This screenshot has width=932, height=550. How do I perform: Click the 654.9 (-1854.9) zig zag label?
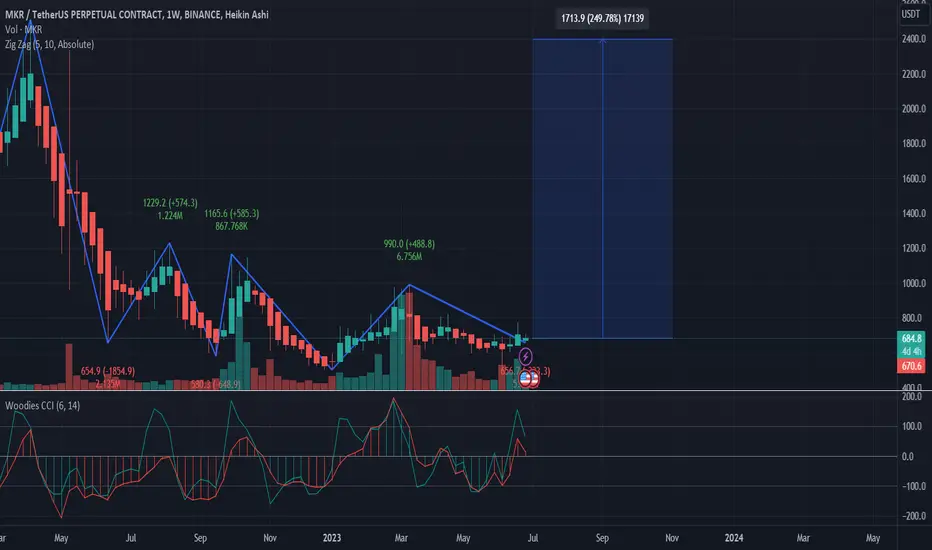tap(108, 371)
